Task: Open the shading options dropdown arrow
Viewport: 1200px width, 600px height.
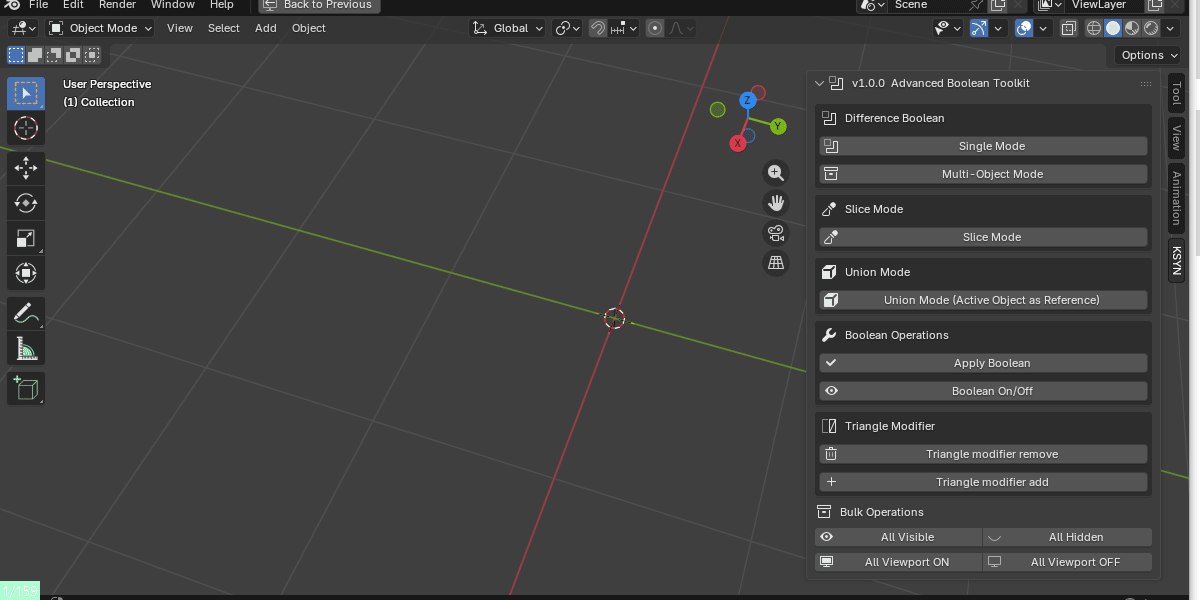Action: [x=1171, y=28]
